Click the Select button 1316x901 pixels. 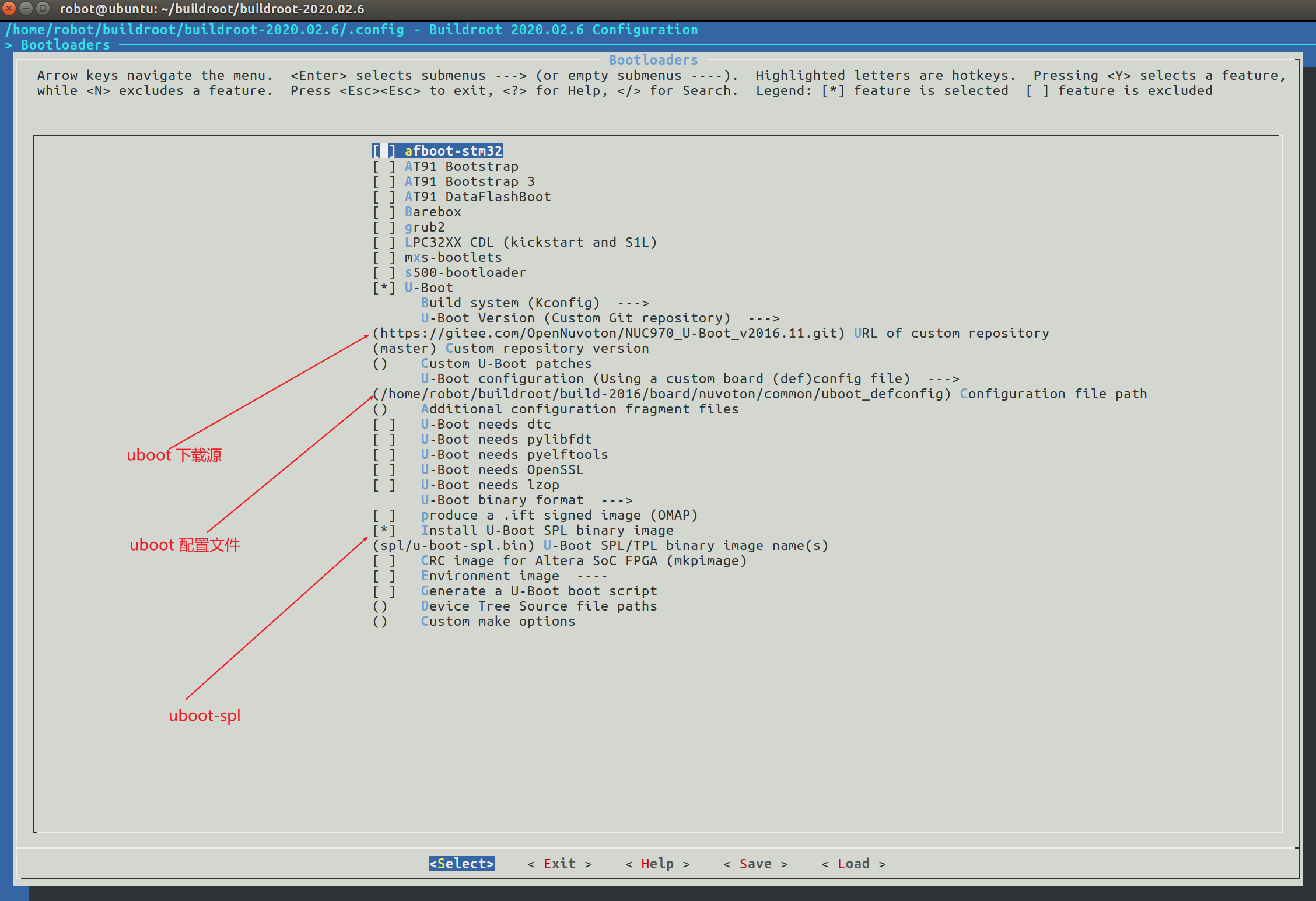point(461,863)
